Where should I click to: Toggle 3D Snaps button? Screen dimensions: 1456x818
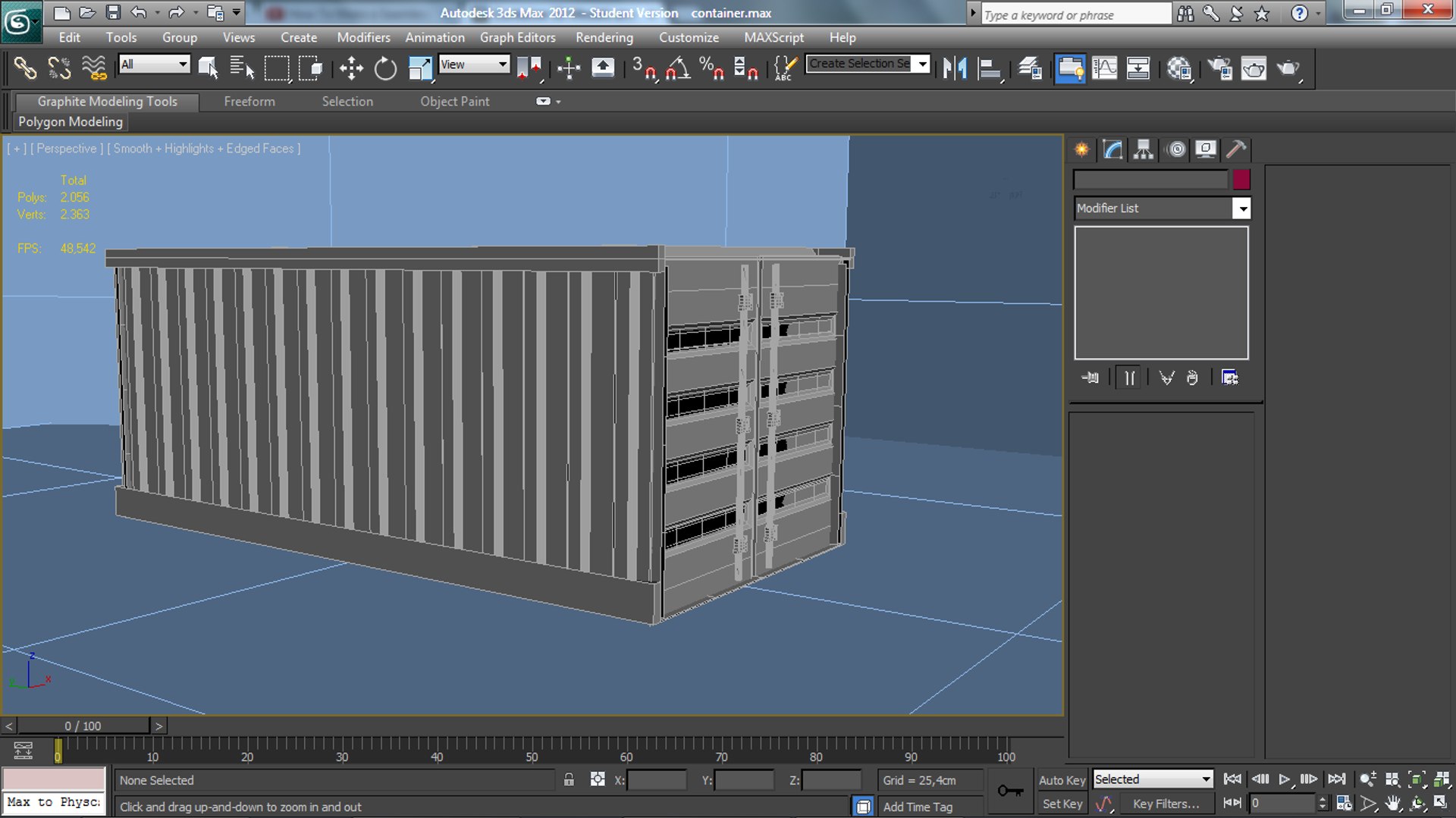(x=644, y=68)
